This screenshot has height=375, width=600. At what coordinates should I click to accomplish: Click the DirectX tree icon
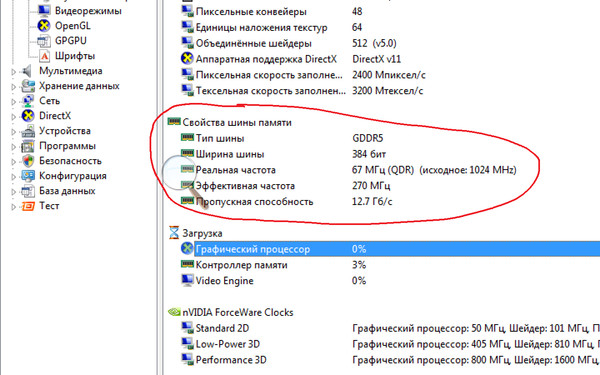[x=28, y=116]
